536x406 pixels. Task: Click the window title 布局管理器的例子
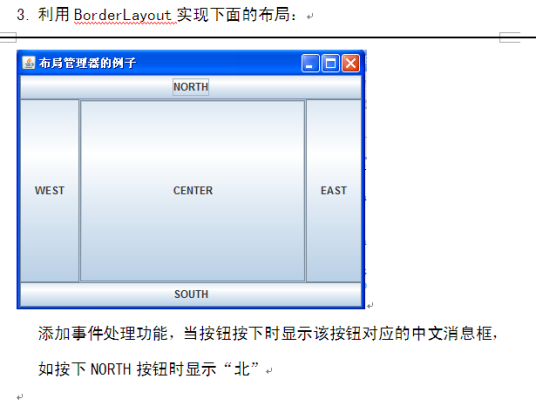click(x=88, y=63)
